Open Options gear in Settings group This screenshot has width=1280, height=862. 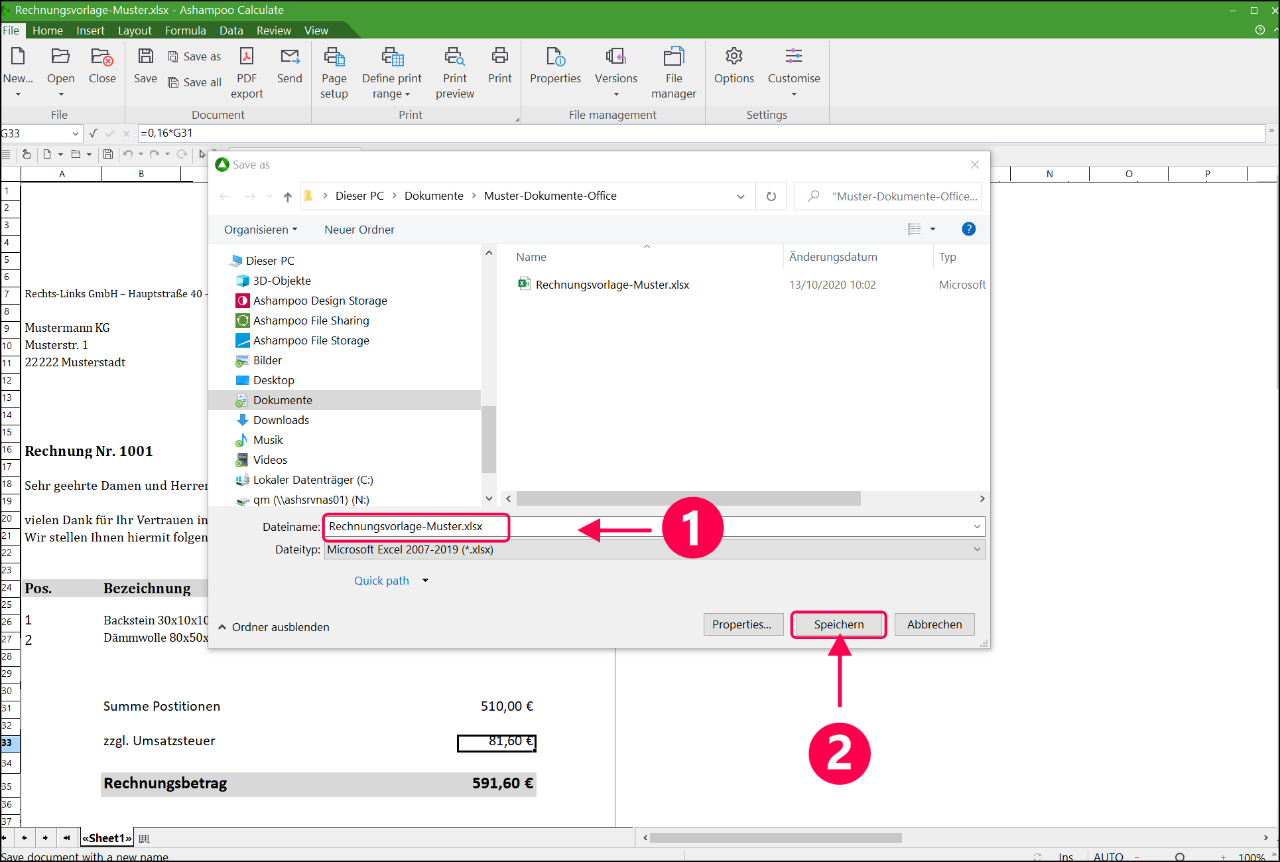pyautogui.click(x=734, y=56)
